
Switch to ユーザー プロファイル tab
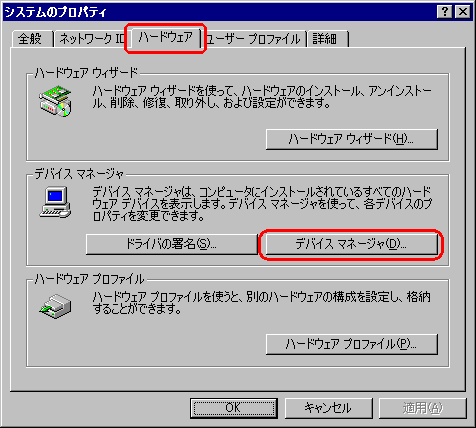255,39
